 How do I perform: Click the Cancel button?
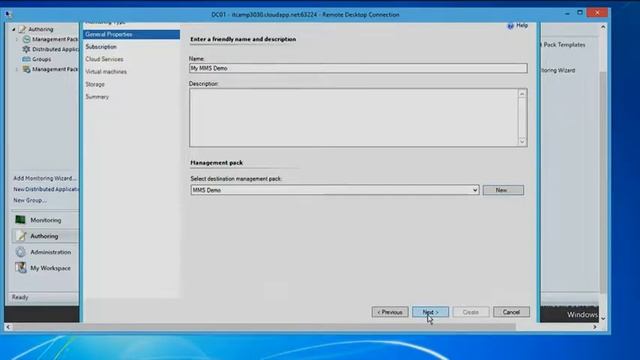511,312
